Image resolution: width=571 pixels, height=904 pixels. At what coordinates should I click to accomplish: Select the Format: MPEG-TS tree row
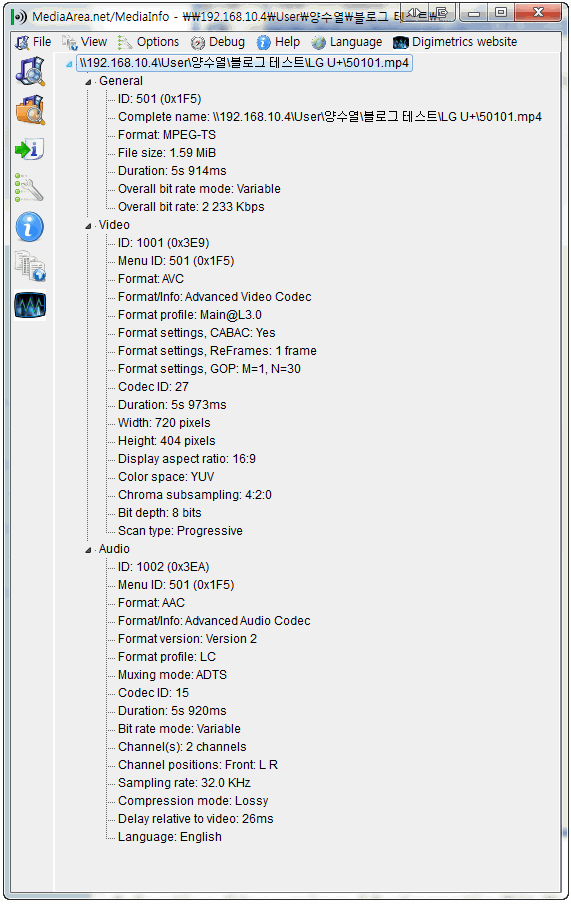[x=167, y=135]
